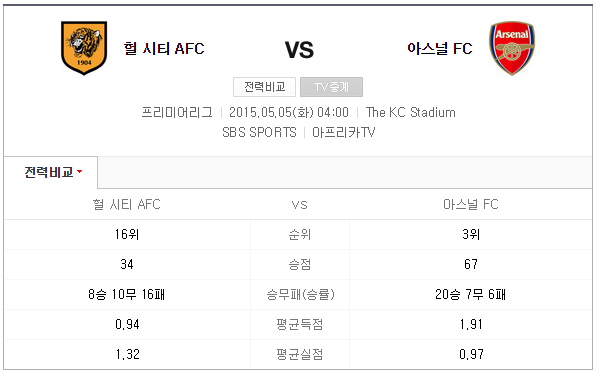598x374 pixels.
Task: Open the 아프리카TV broadcaster link
Action: coord(344,132)
